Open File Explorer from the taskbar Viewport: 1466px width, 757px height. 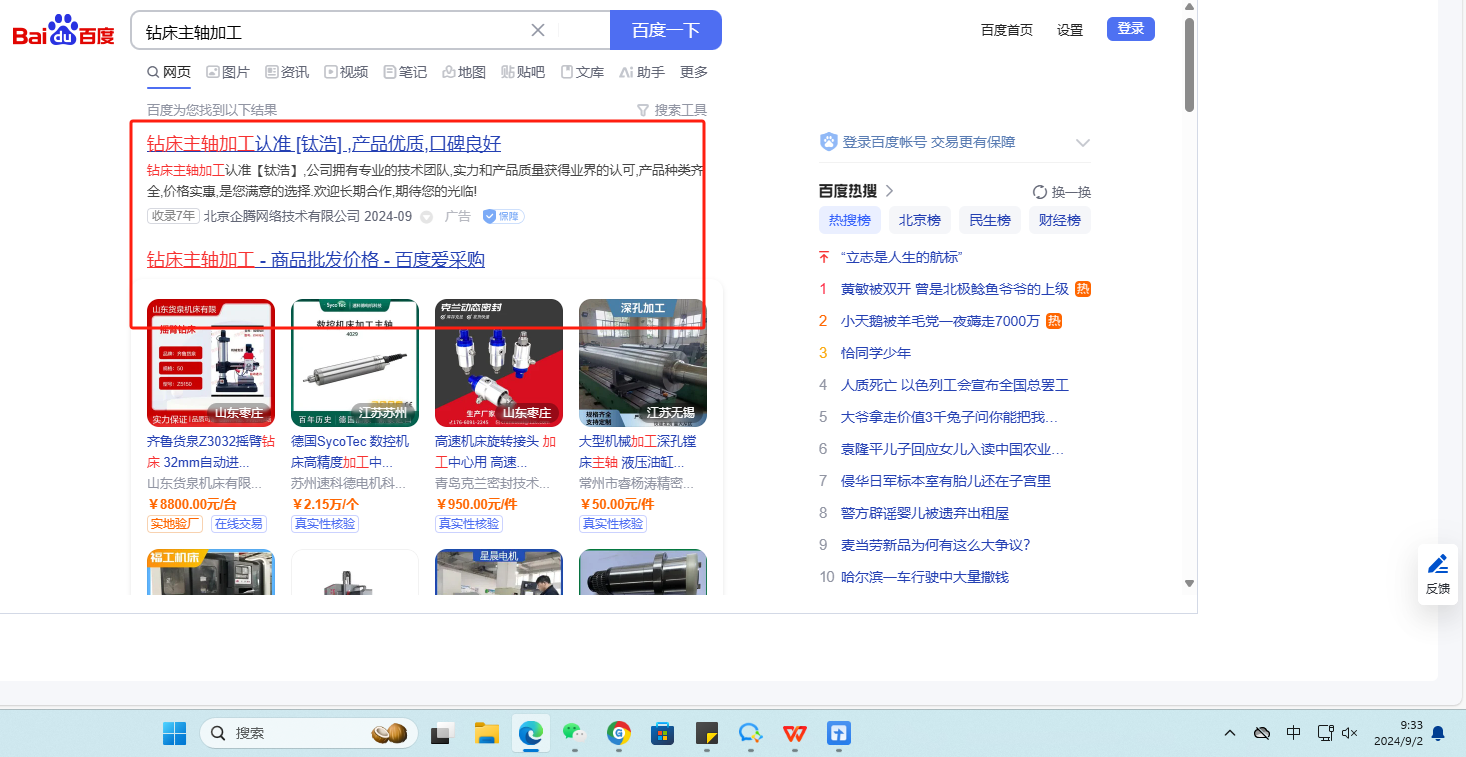(x=486, y=734)
